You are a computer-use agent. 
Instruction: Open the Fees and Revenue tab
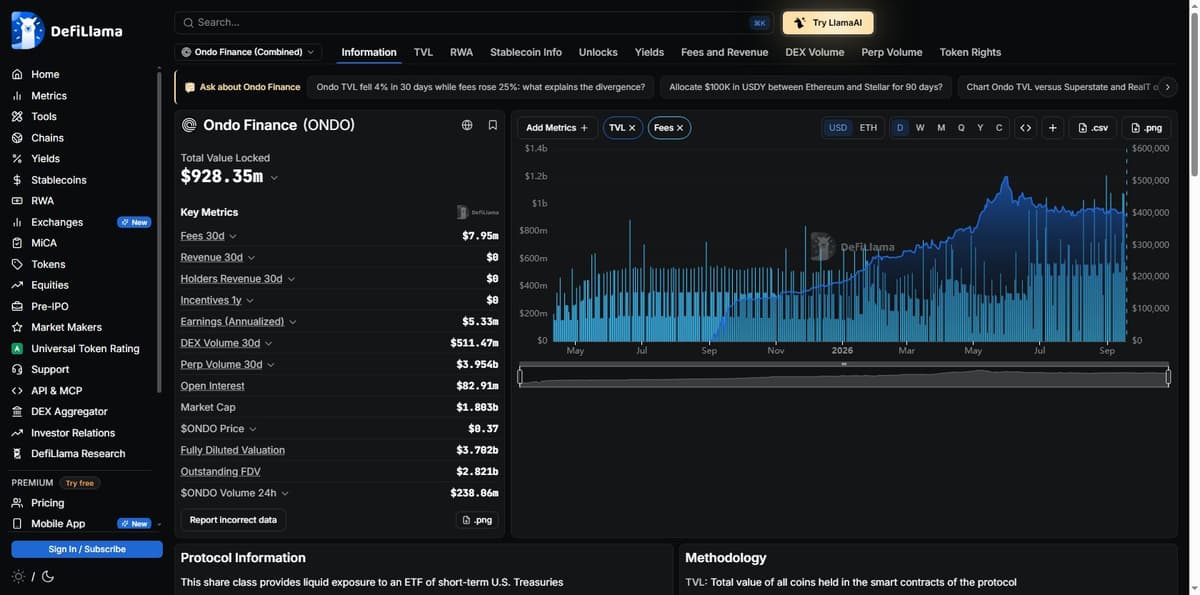click(725, 52)
